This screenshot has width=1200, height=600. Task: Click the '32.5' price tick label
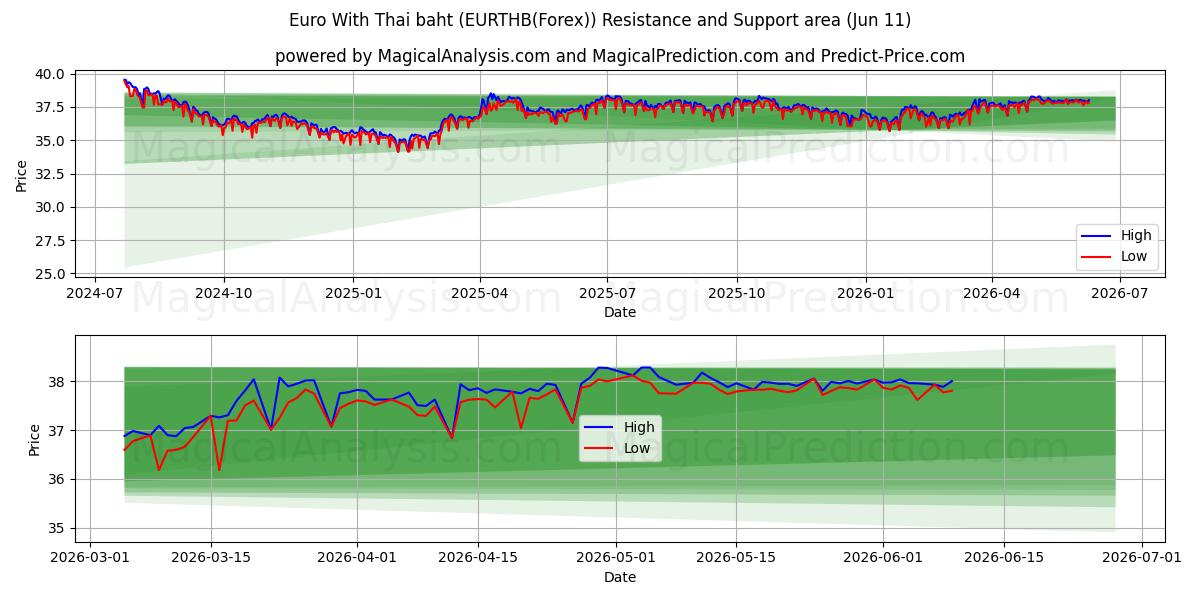point(52,174)
